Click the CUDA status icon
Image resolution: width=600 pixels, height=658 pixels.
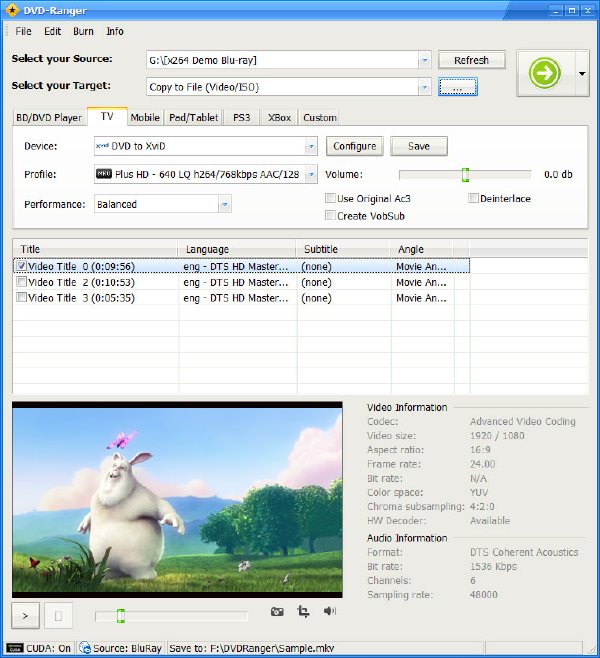[14, 648]
